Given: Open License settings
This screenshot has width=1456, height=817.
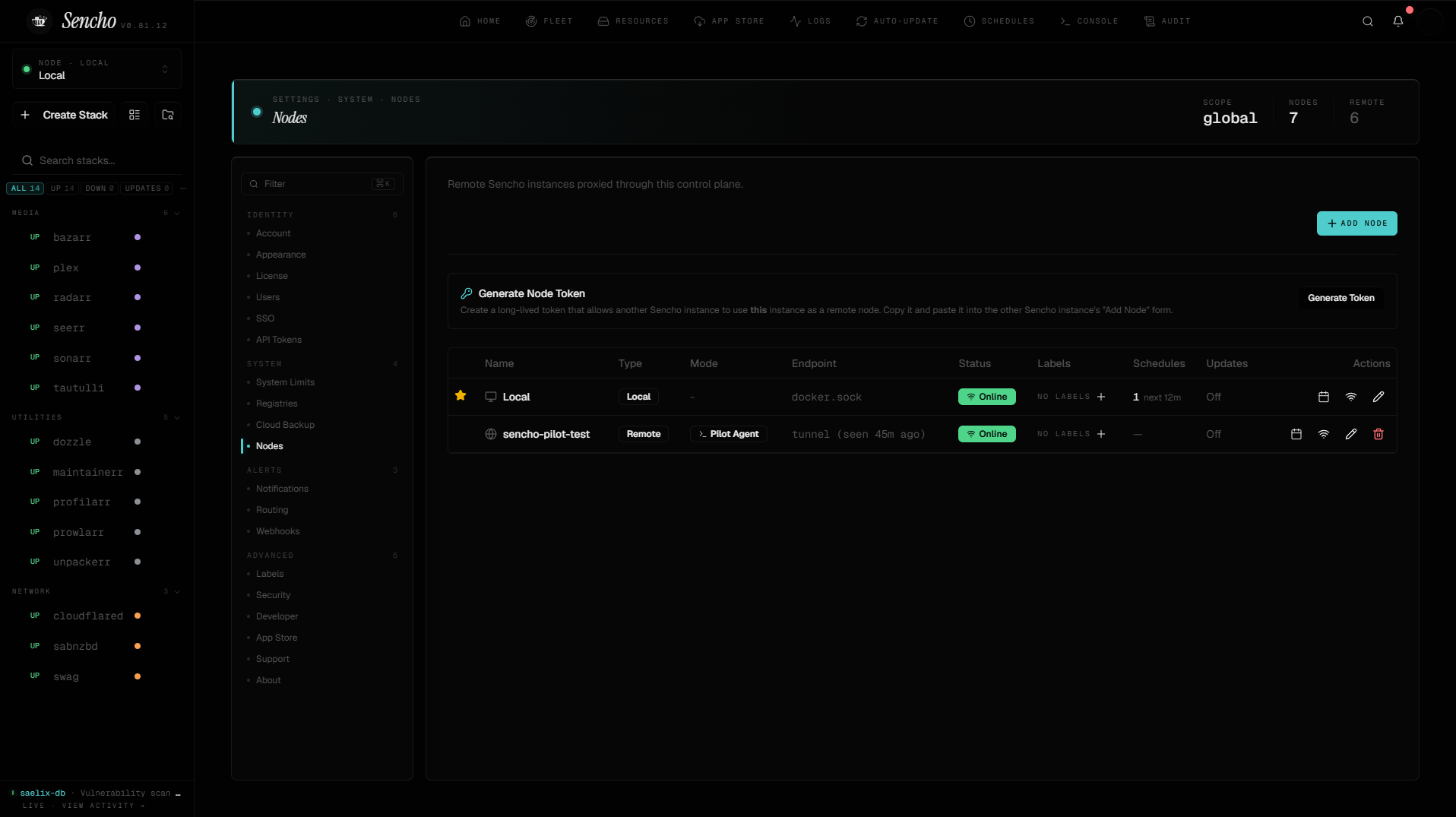Looking at the screenshot, I should (x=272, y=276).
